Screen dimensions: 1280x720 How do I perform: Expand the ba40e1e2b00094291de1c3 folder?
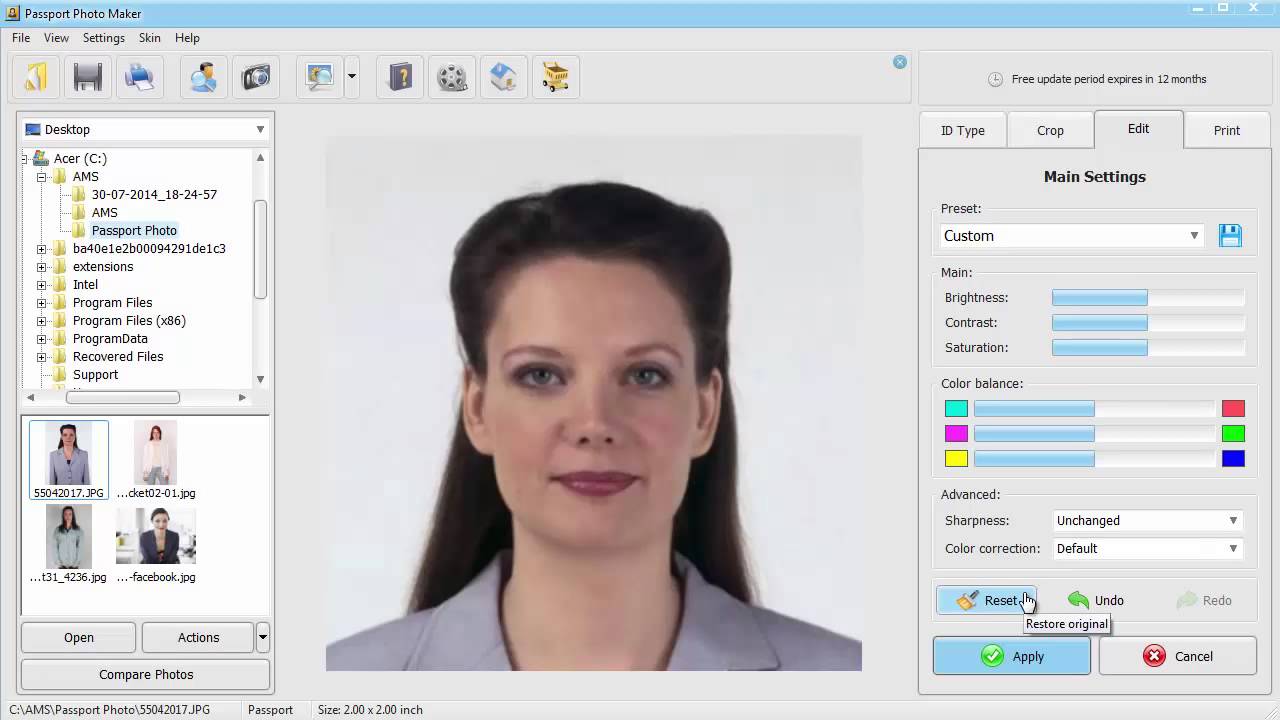[x=42, y=249]
